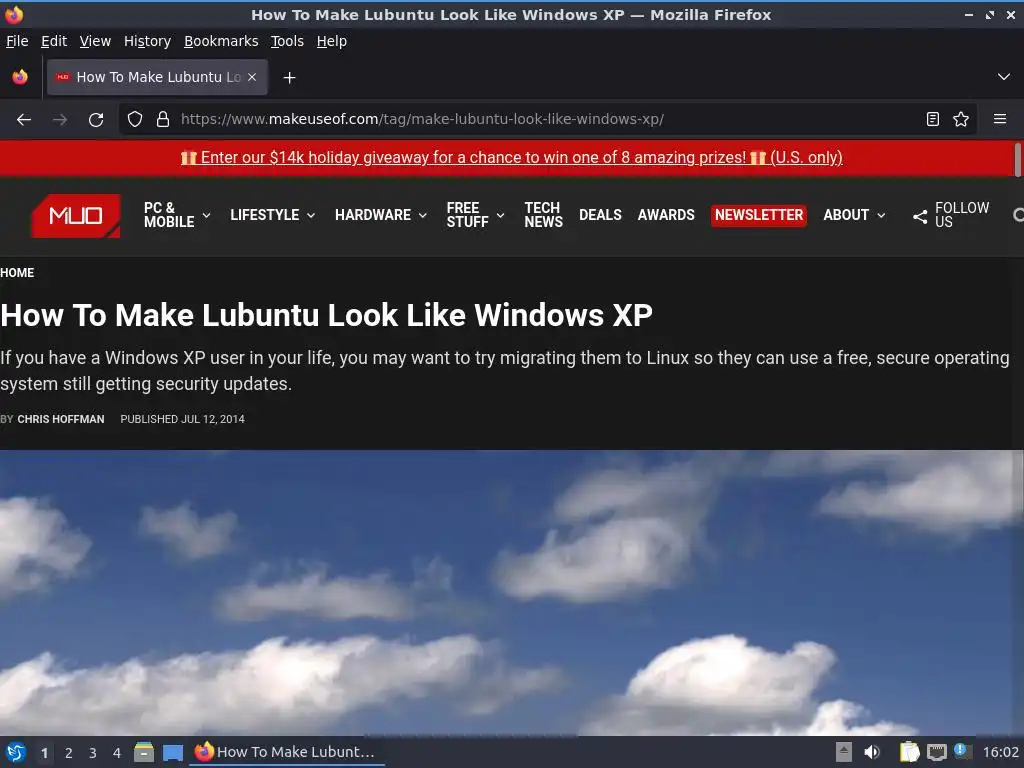Switch to virtual desktop 1

pyautogui.click(x=44, y=753)
